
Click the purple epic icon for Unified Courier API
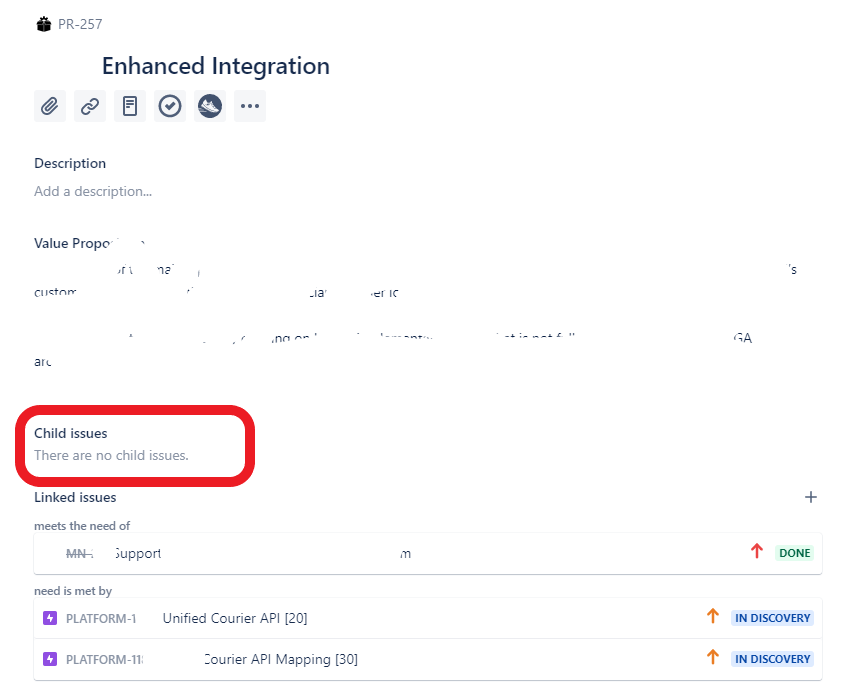pos(50,618)
